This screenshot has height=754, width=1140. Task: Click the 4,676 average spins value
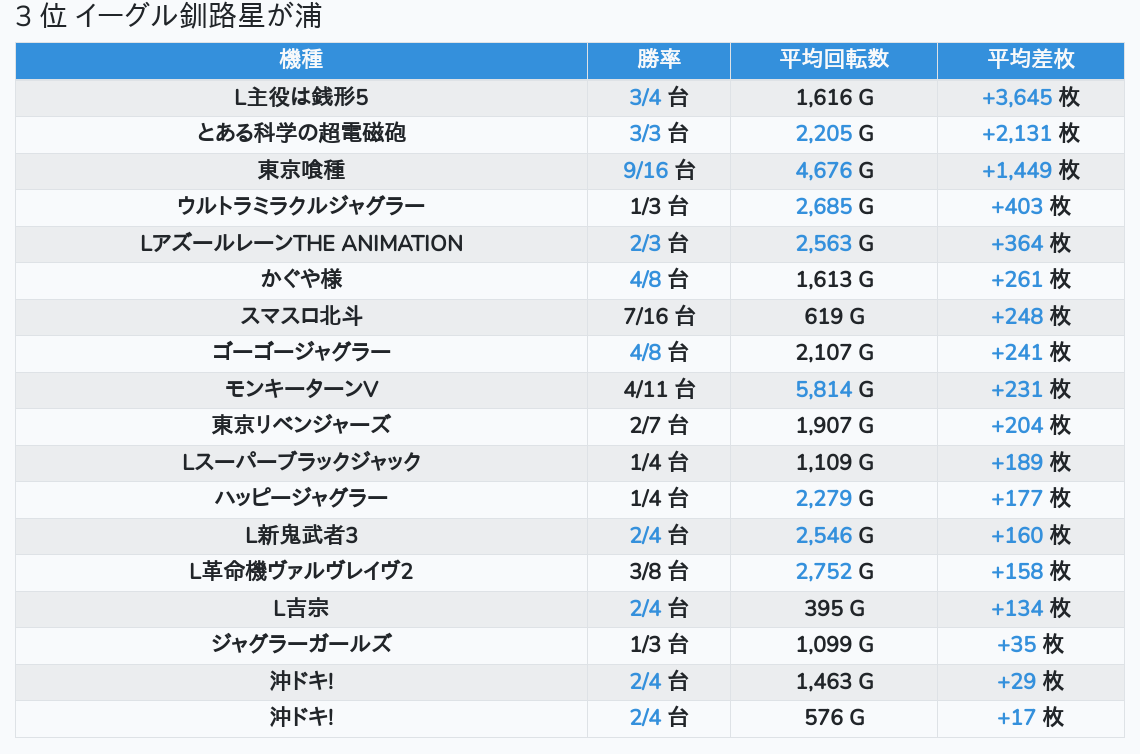824,170
